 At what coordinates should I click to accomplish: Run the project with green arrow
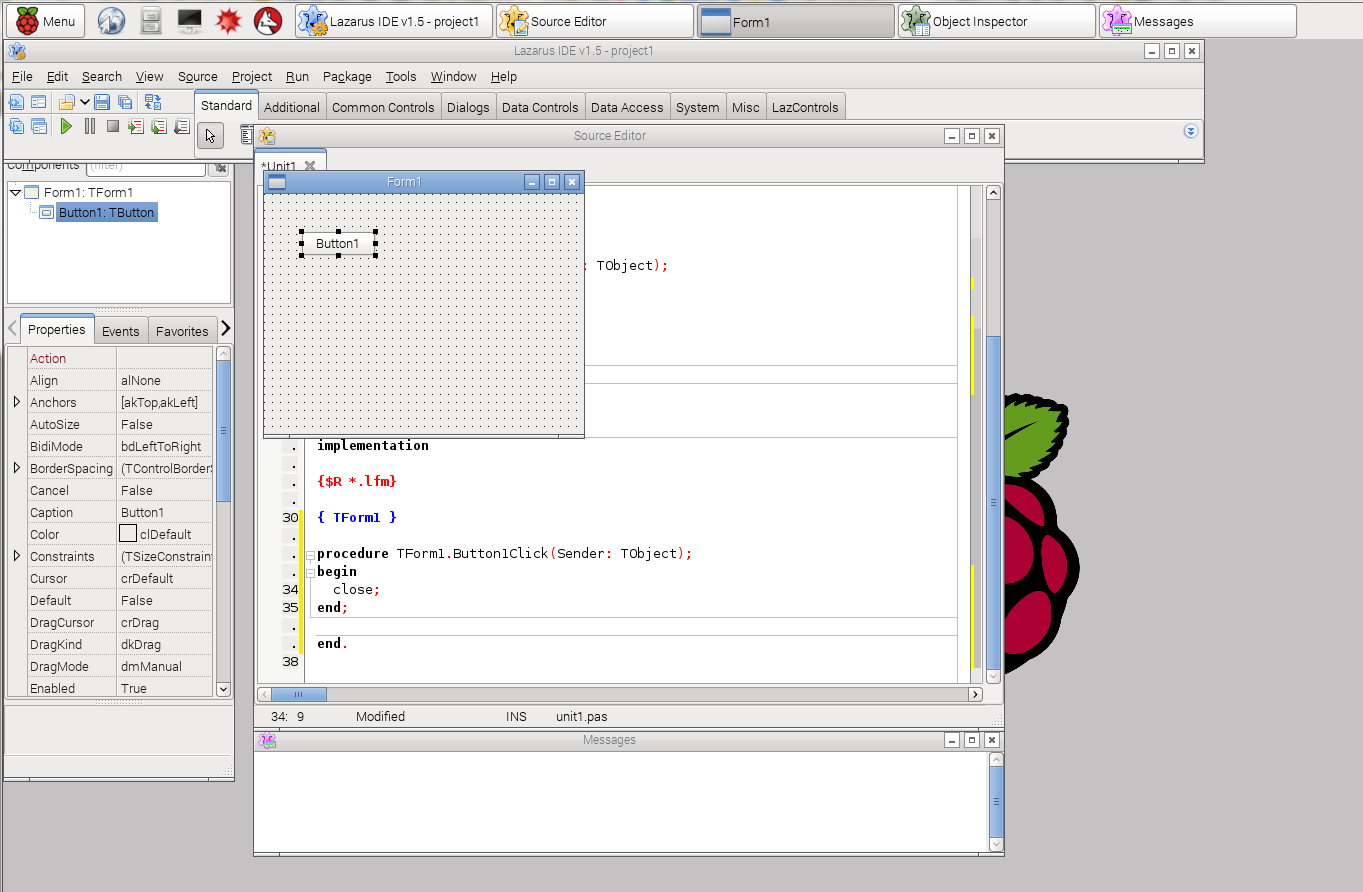[66, 126]
